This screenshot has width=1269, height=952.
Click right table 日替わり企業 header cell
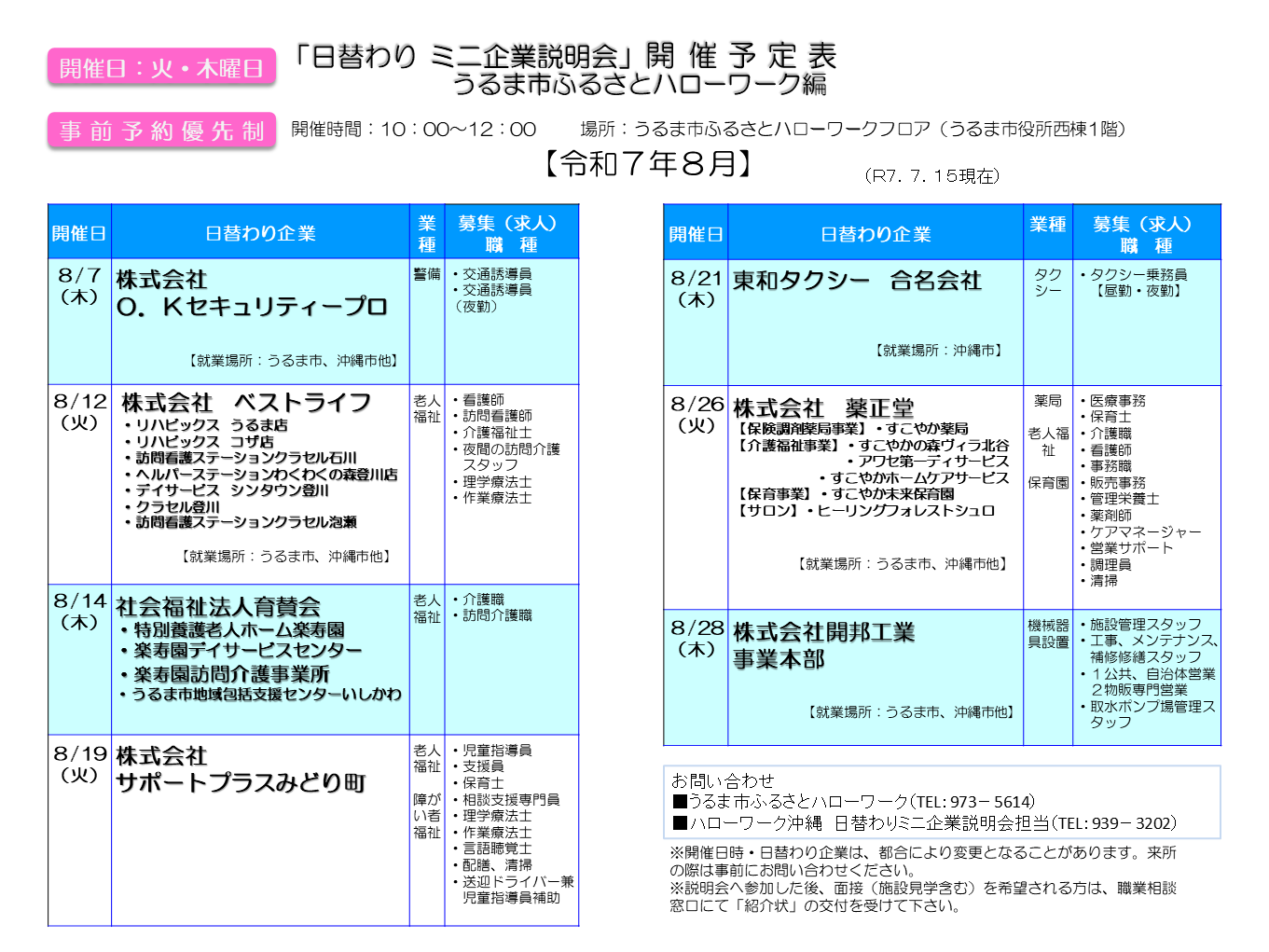(x=876, y=234)
